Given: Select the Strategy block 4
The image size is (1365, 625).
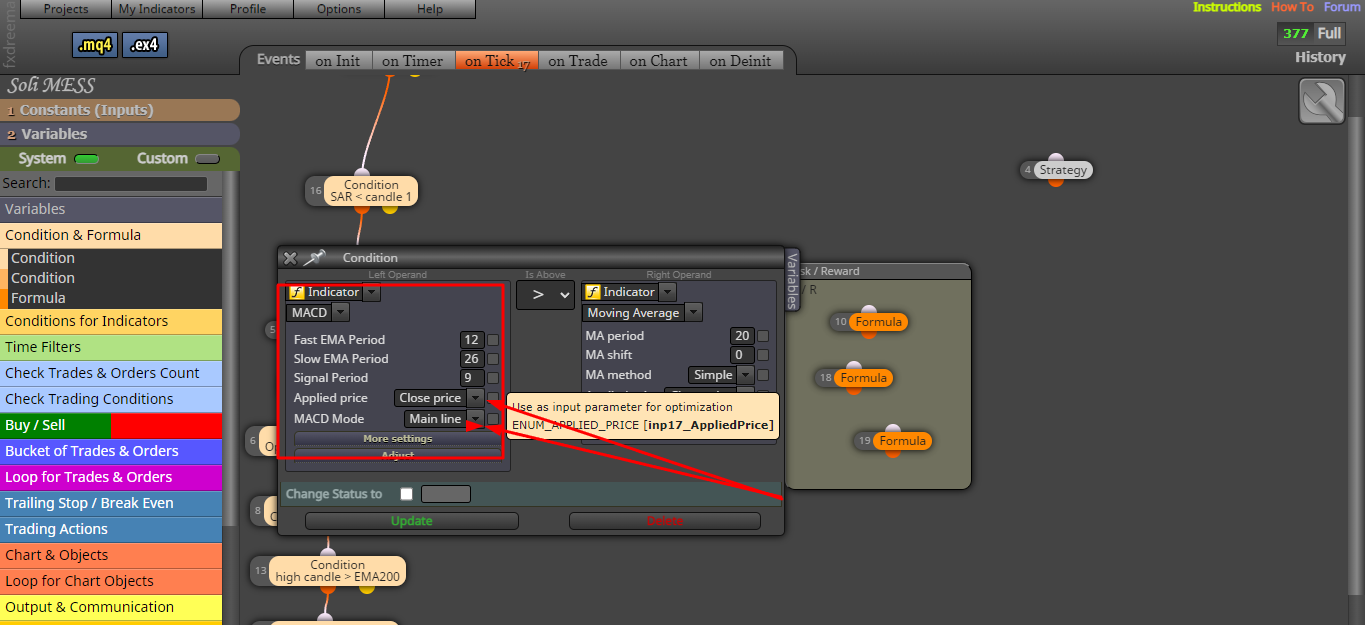Looking at the screenshot, I should tap(1062, 170).
